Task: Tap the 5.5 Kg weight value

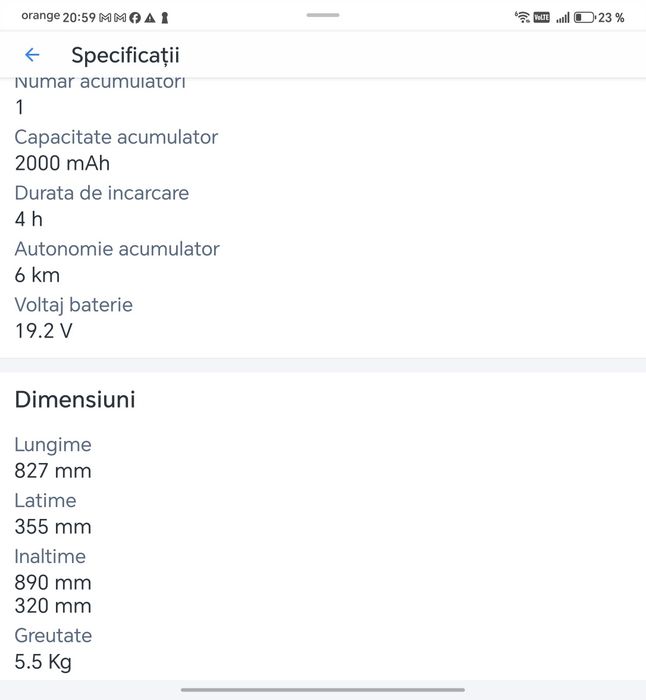Action: (43, 662)
